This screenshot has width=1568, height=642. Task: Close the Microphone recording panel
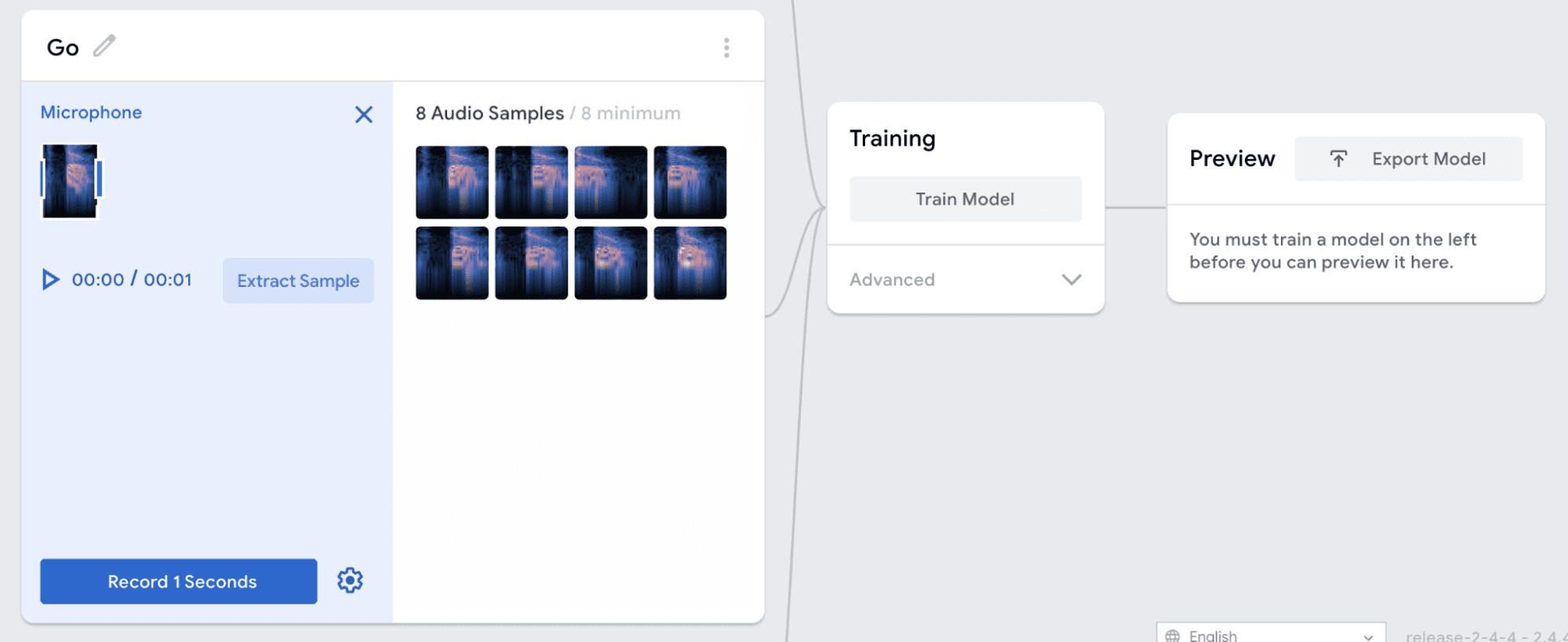click(x=363, y=114)
